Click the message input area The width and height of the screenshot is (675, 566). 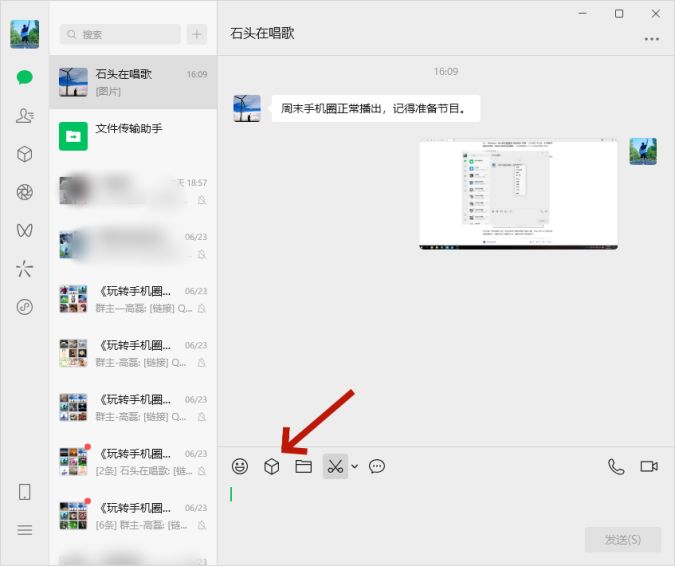coord(446,504)
